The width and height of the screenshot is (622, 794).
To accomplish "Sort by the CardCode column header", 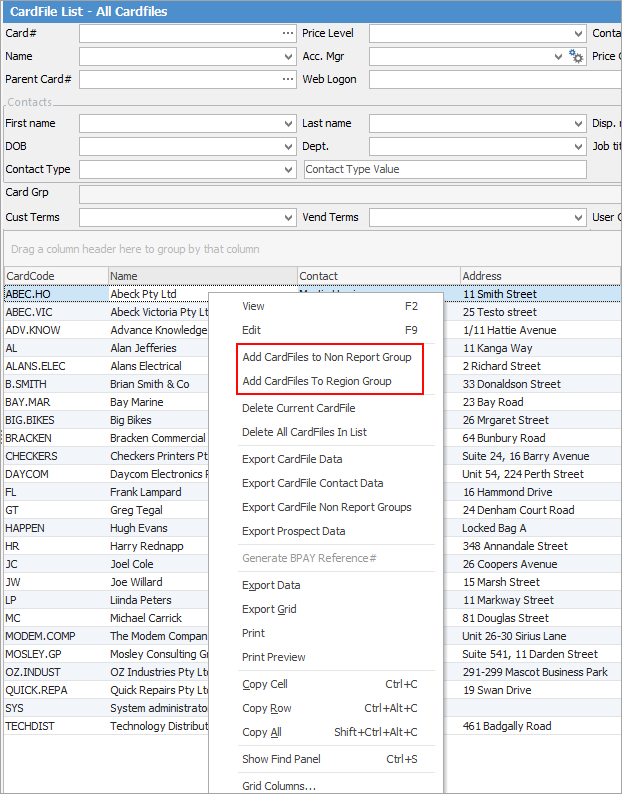I will [55, 276].
